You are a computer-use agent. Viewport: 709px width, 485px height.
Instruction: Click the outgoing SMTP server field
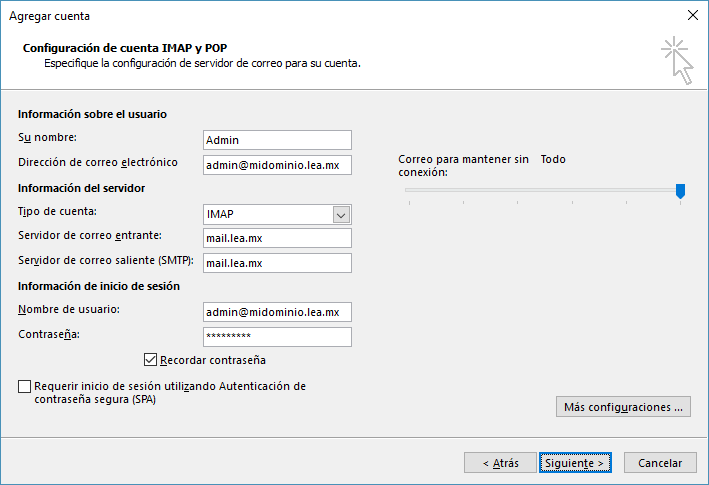277,263
